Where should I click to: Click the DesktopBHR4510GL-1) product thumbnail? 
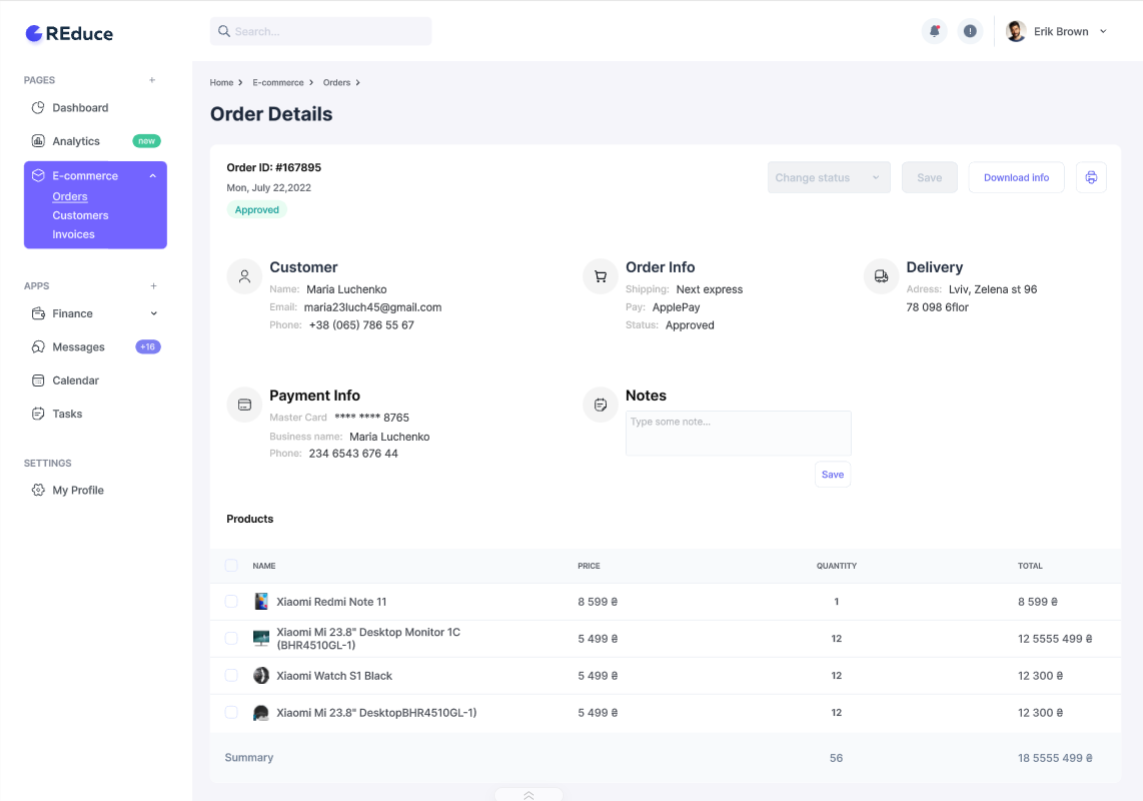coord(261,713)
